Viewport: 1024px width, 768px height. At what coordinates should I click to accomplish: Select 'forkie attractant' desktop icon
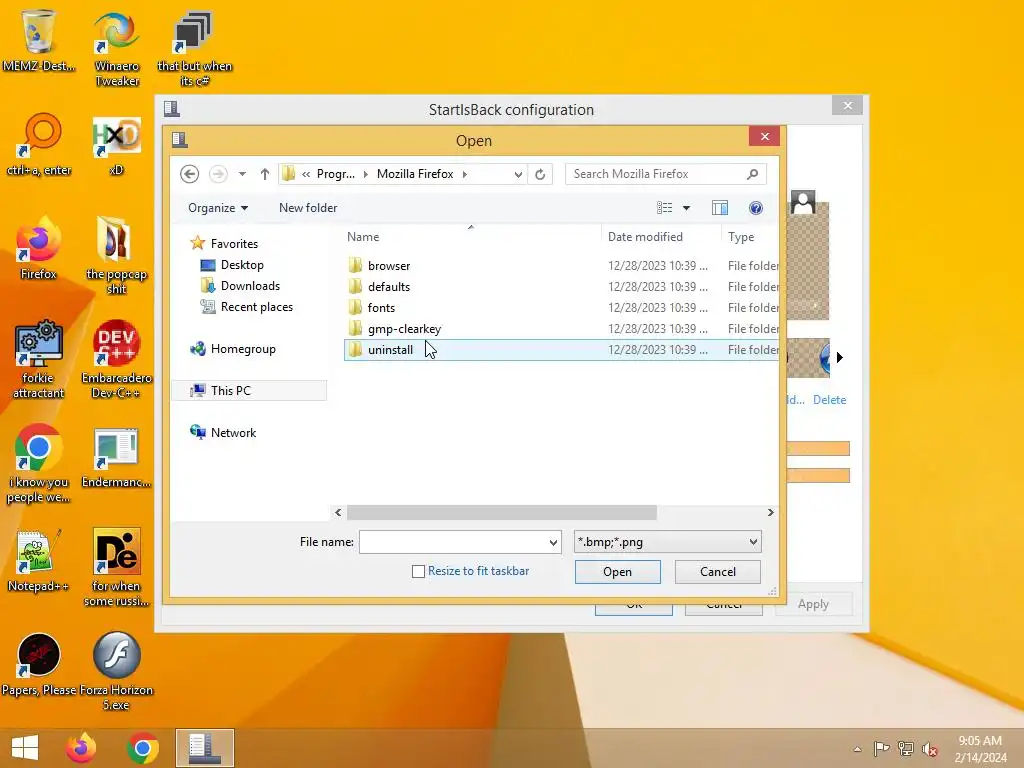click(39, 359)
